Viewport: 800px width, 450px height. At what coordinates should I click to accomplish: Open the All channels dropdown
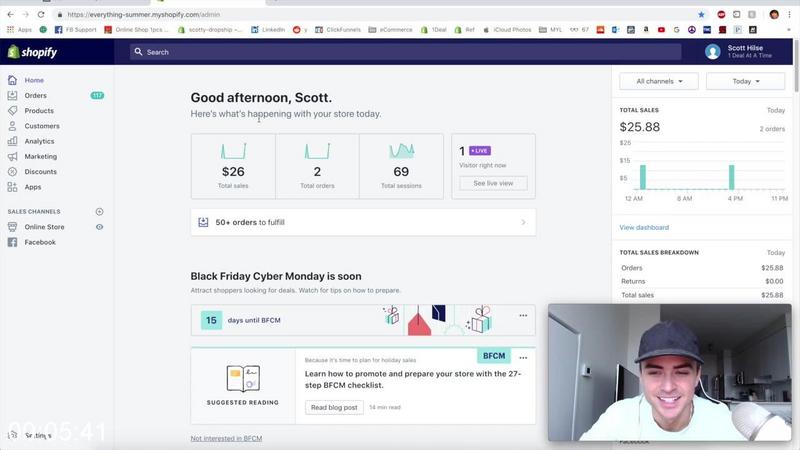pyautogui.click(x=659, y=81)
